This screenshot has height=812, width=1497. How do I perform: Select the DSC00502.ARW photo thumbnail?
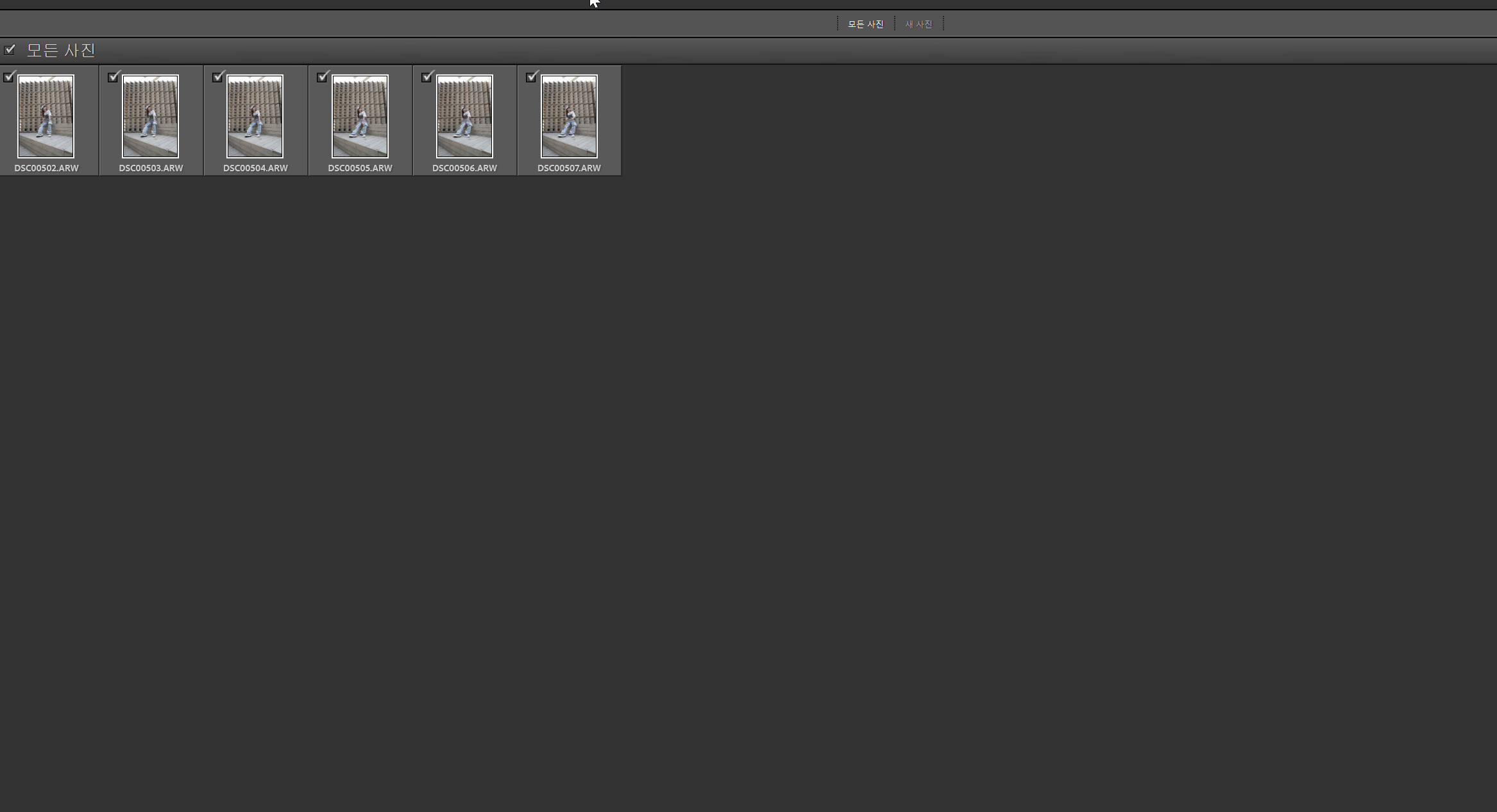(46, 116)
